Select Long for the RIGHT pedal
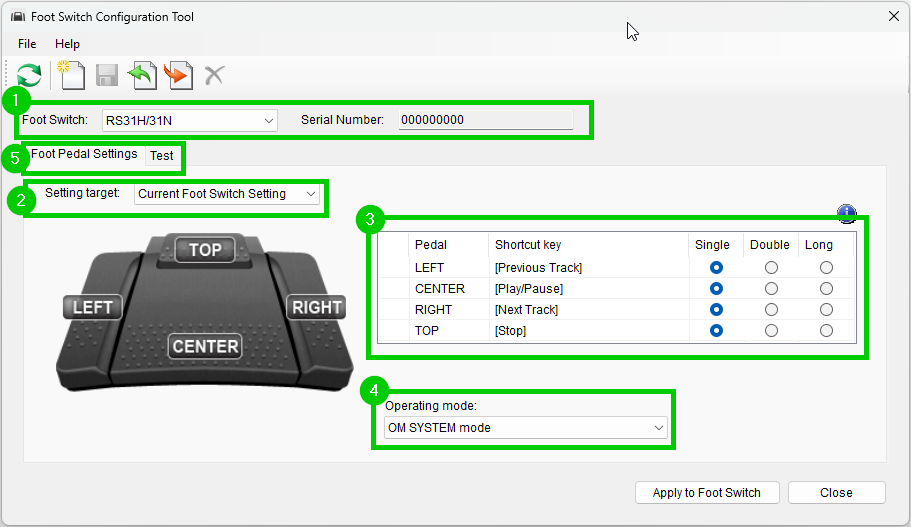The height and width of the screenshot is (527, 911). (826, 310)
